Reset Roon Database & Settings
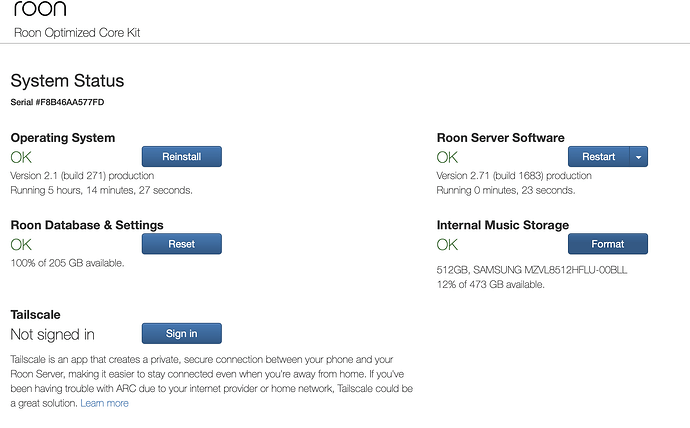This screenshot has height=428, width=690. click(182, 244)
